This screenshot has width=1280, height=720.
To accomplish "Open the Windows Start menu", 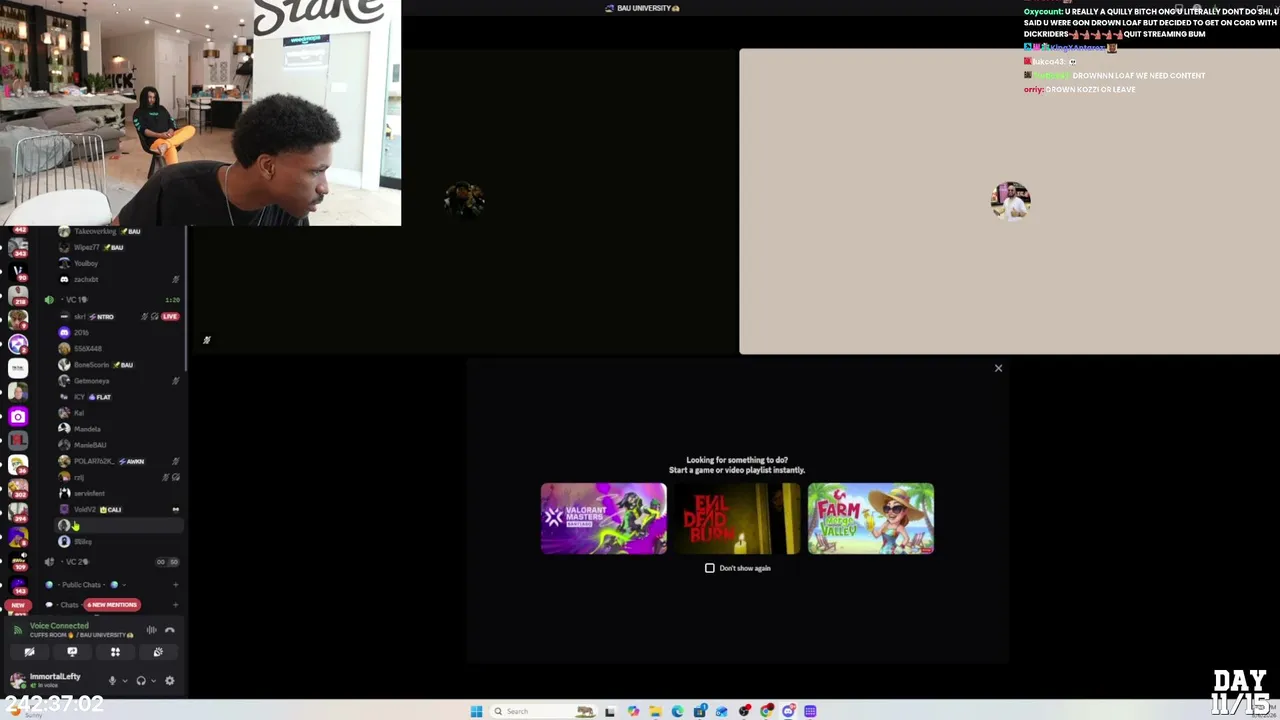I will [476, 711].
